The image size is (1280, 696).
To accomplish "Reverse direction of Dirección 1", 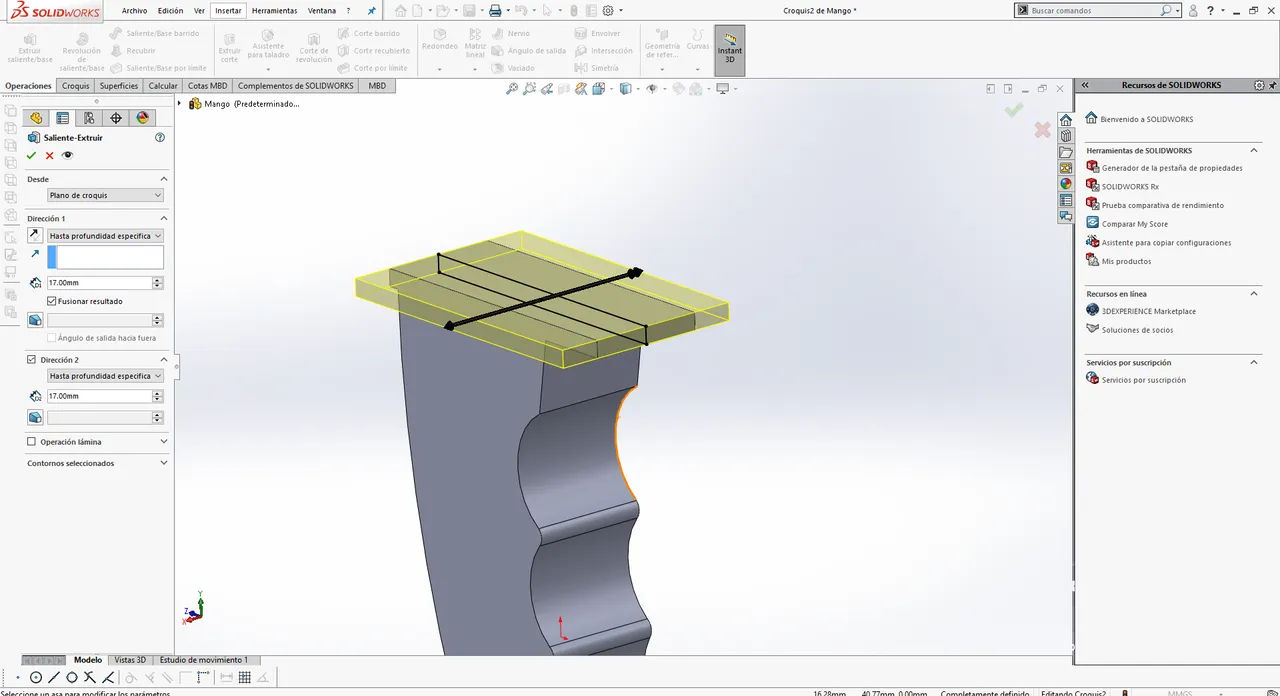I will tap(35, 236).
